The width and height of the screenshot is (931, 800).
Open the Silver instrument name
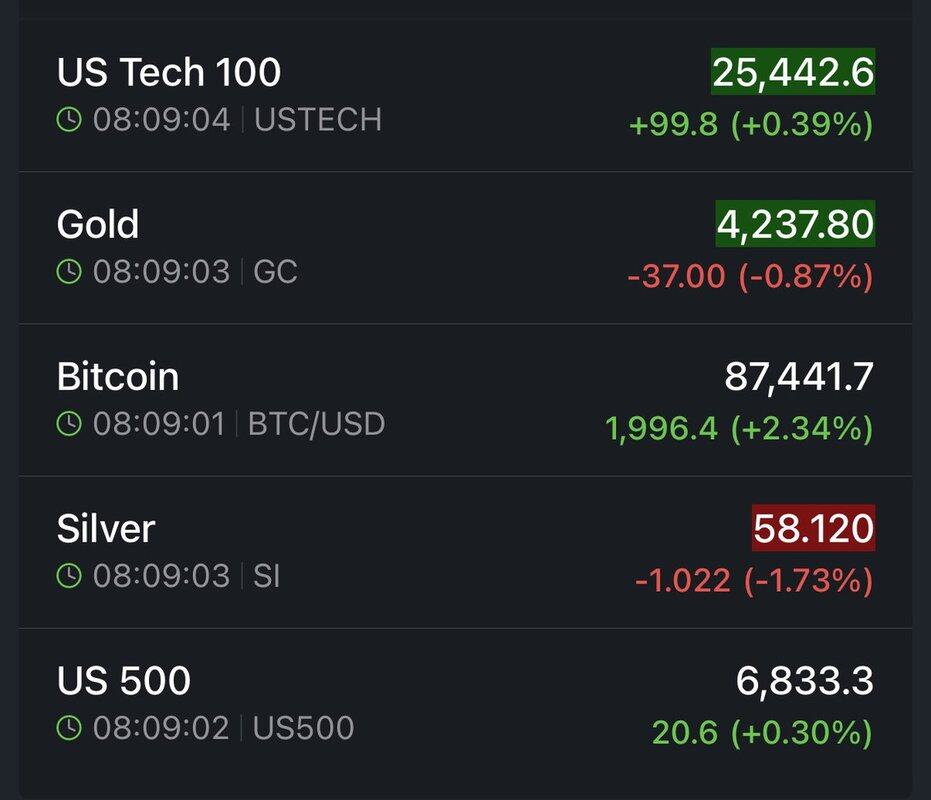(106, 529)
